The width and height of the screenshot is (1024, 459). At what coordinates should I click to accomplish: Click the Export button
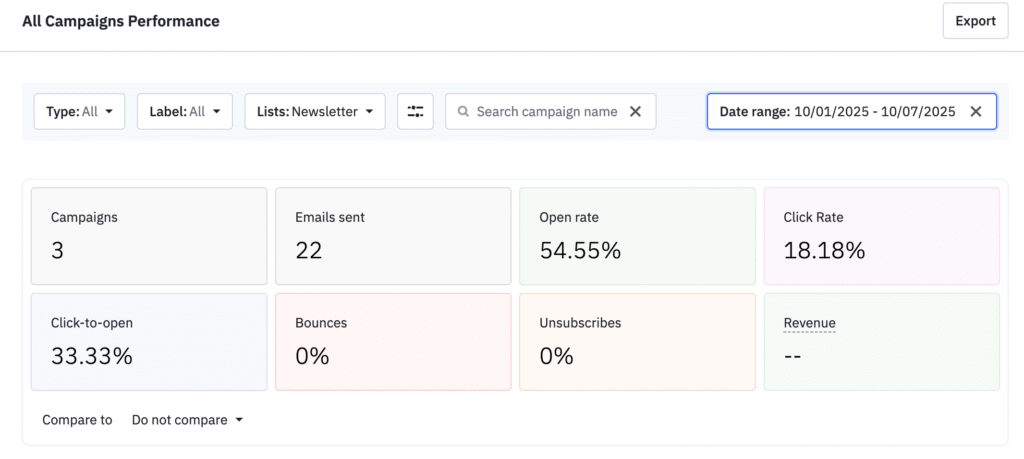[x=975, y=21]
